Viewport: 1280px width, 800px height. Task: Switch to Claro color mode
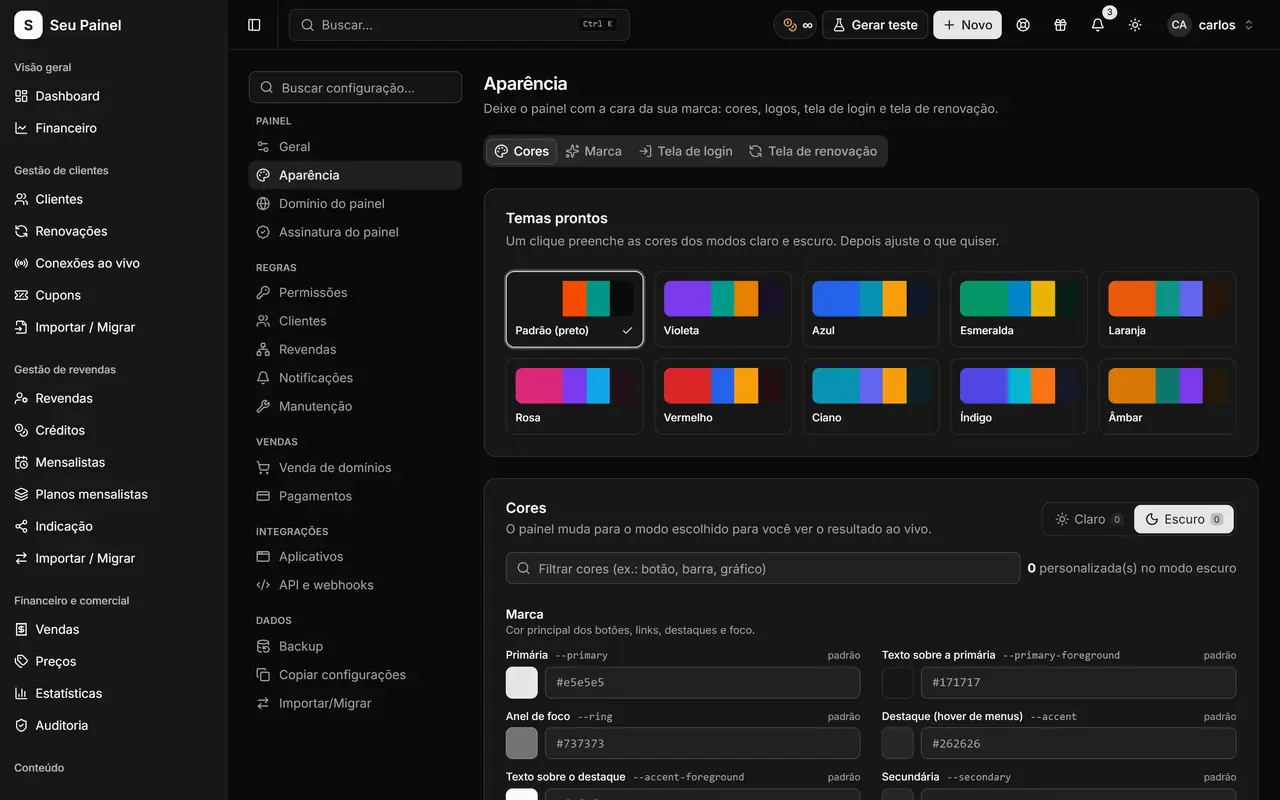[x=1088, y=519]
